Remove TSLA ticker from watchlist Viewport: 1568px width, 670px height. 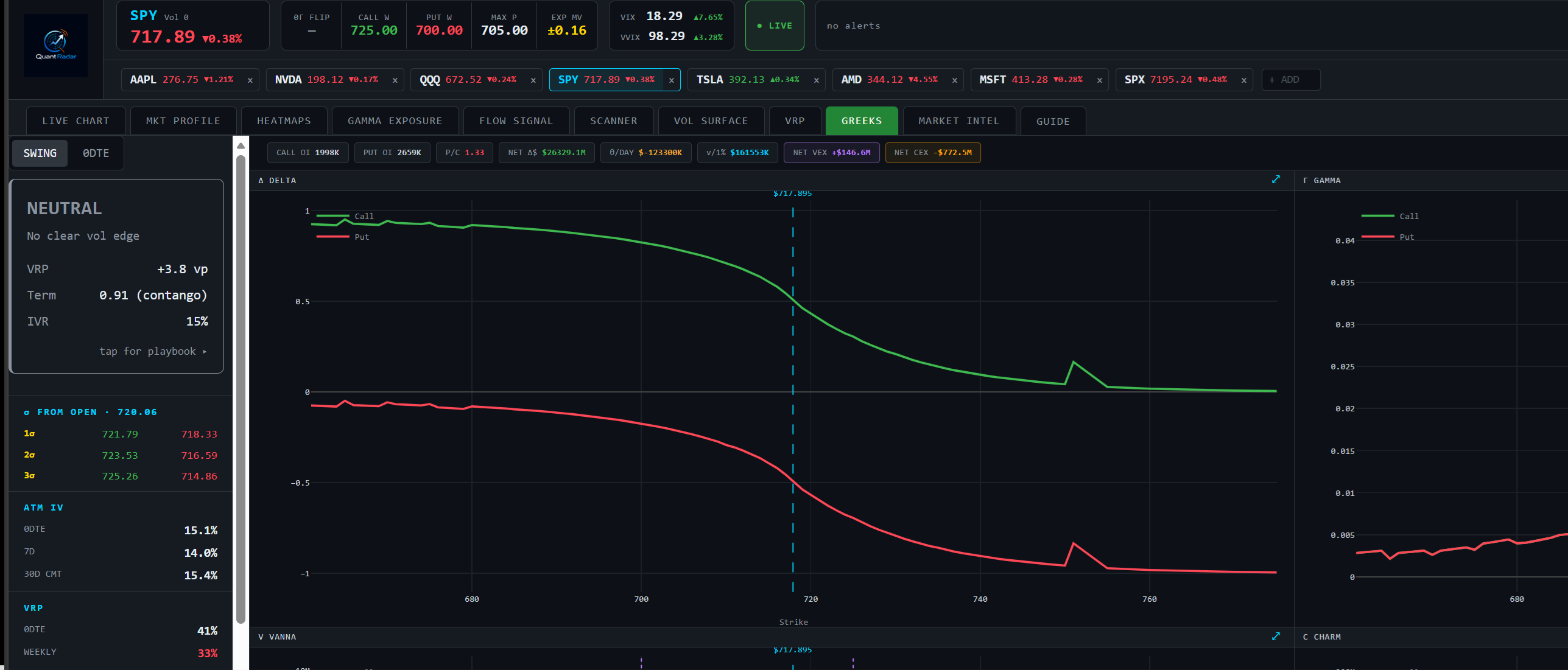point(816,80)
